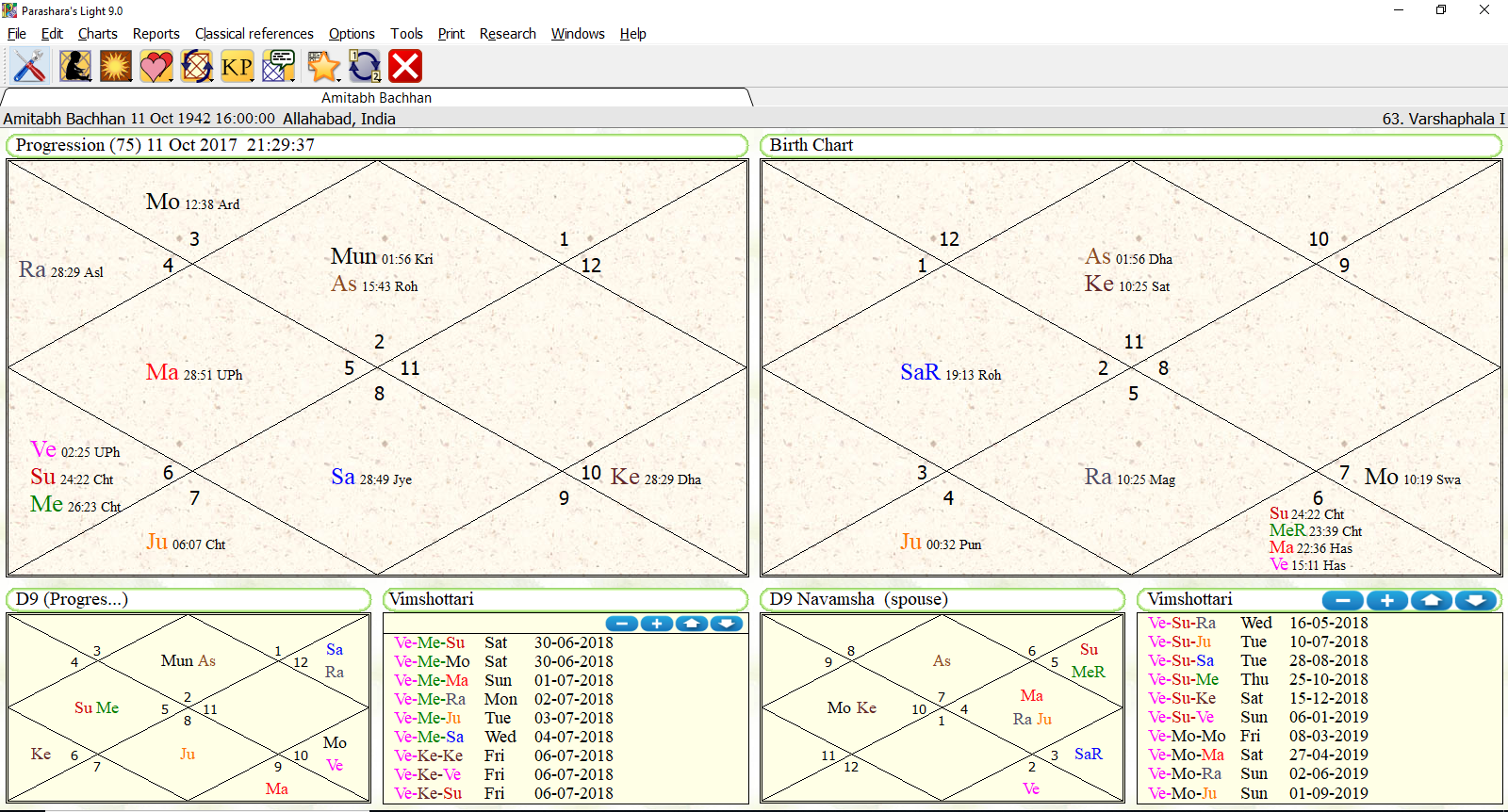Click the Birth Chart panel header
Image resolution: width=1508 pixels, height=812 pixels.
coord(1131,145)
